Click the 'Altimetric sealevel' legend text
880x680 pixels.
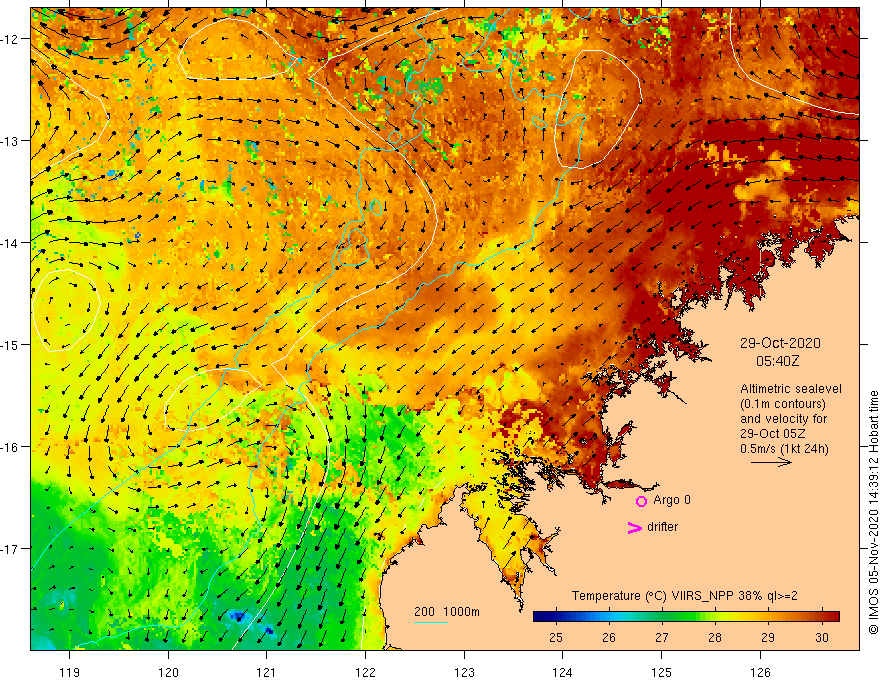tap(791, 389)
